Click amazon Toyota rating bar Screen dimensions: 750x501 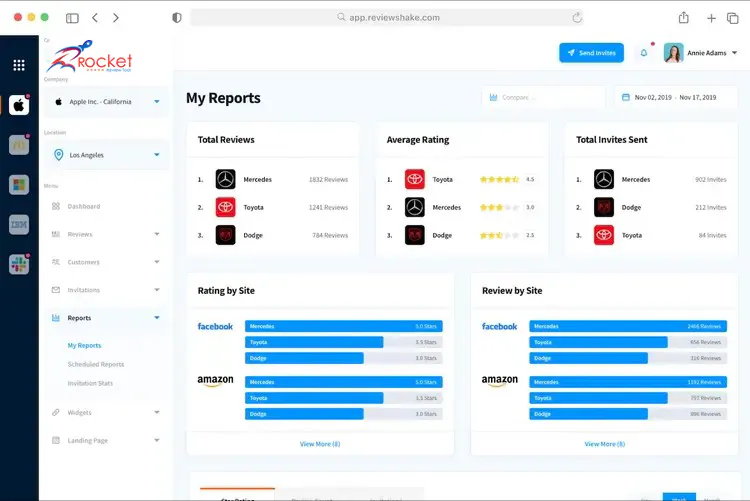[x=343, y=398]
